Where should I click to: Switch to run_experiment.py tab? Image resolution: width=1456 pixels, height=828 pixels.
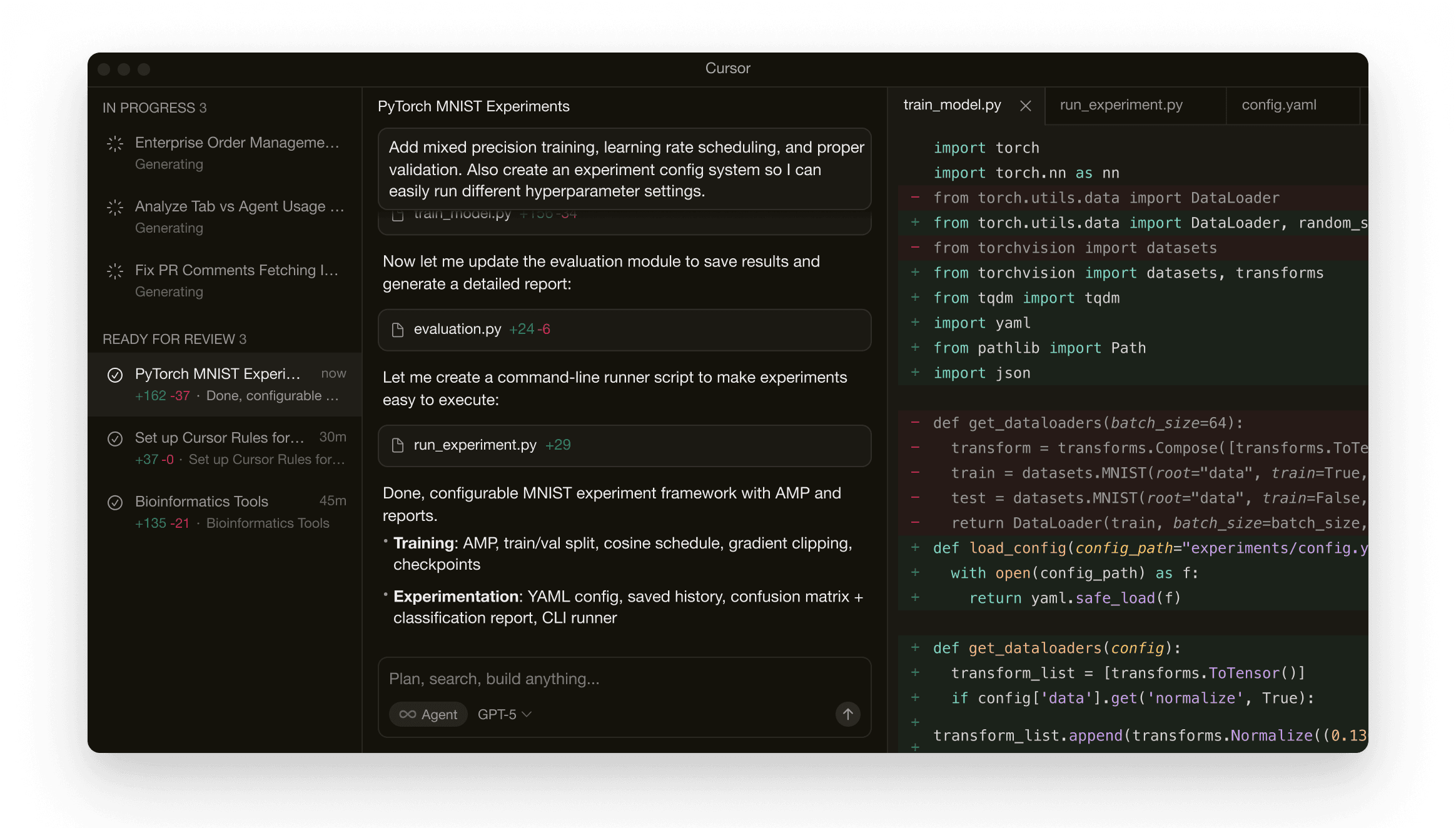point(1135,105)
